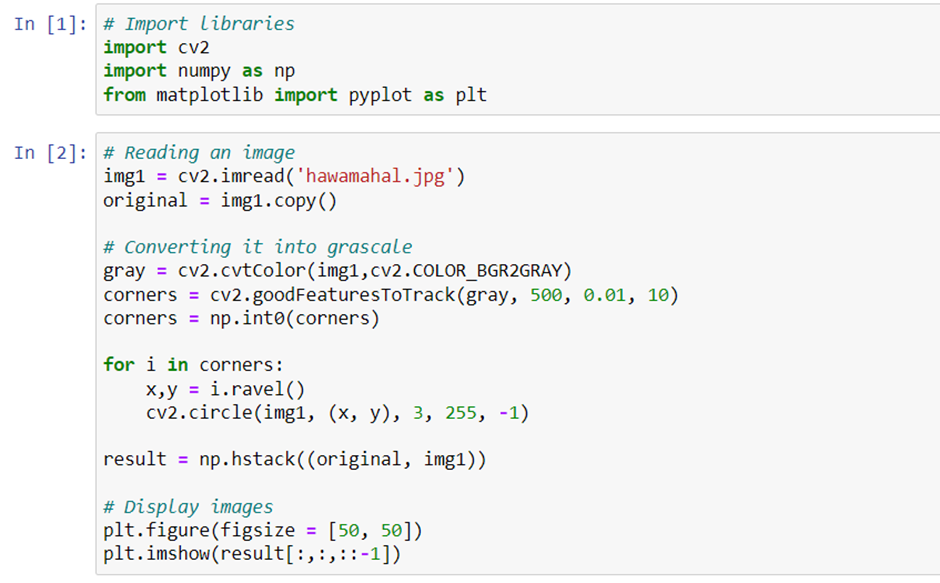The image size is (940, 583).
Task: Click the 'np.int0(corners)' line
Action: point(242,318)
